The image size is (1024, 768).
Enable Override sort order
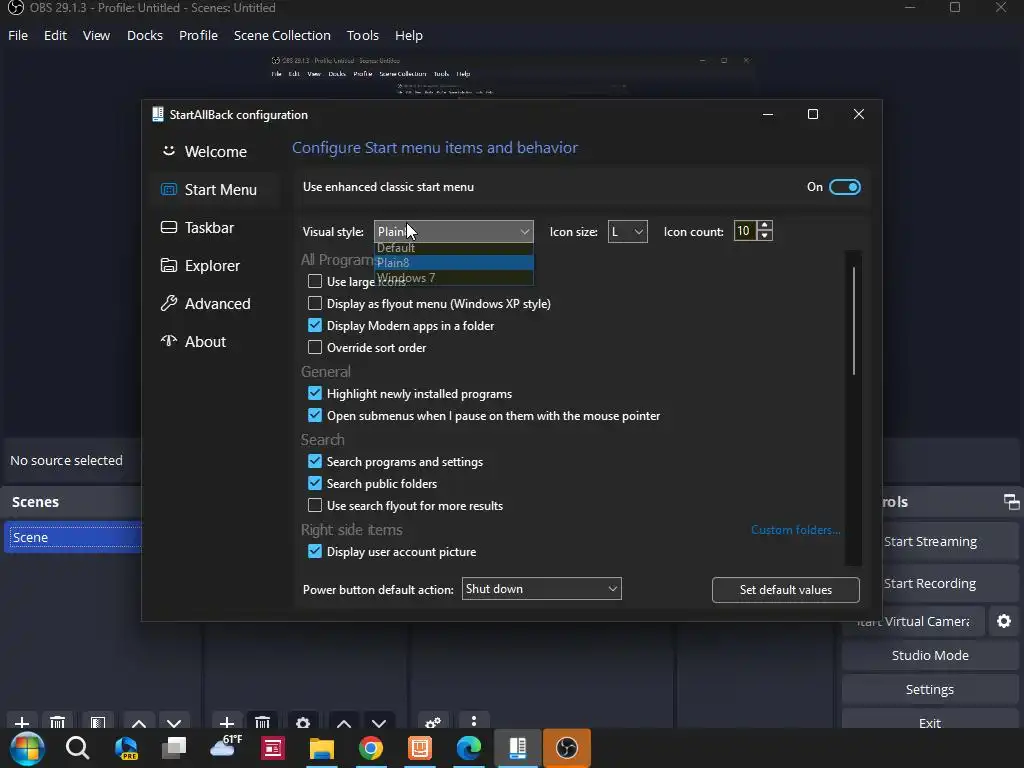[x=315, y=347]
